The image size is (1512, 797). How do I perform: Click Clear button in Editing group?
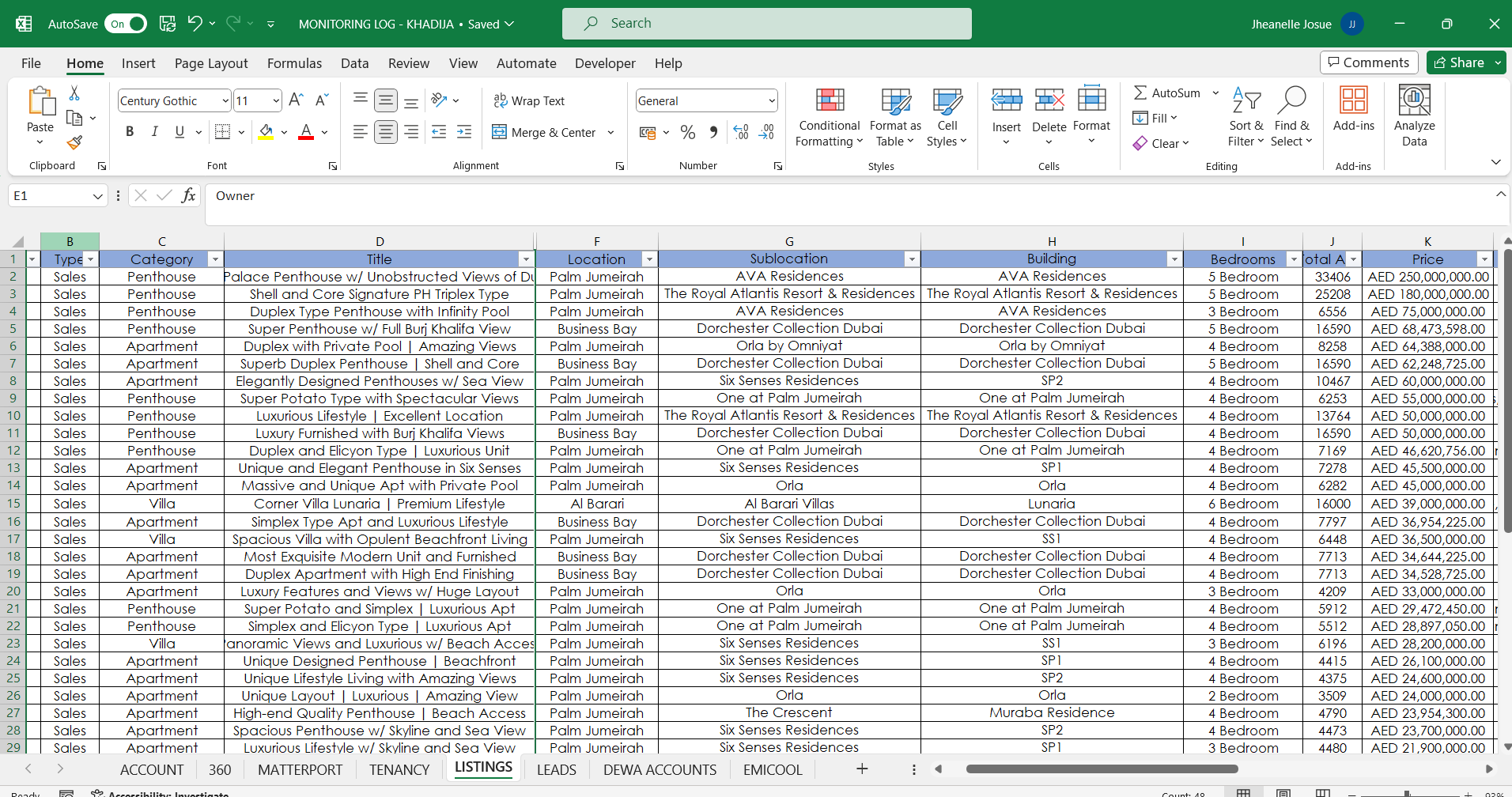1160,143
